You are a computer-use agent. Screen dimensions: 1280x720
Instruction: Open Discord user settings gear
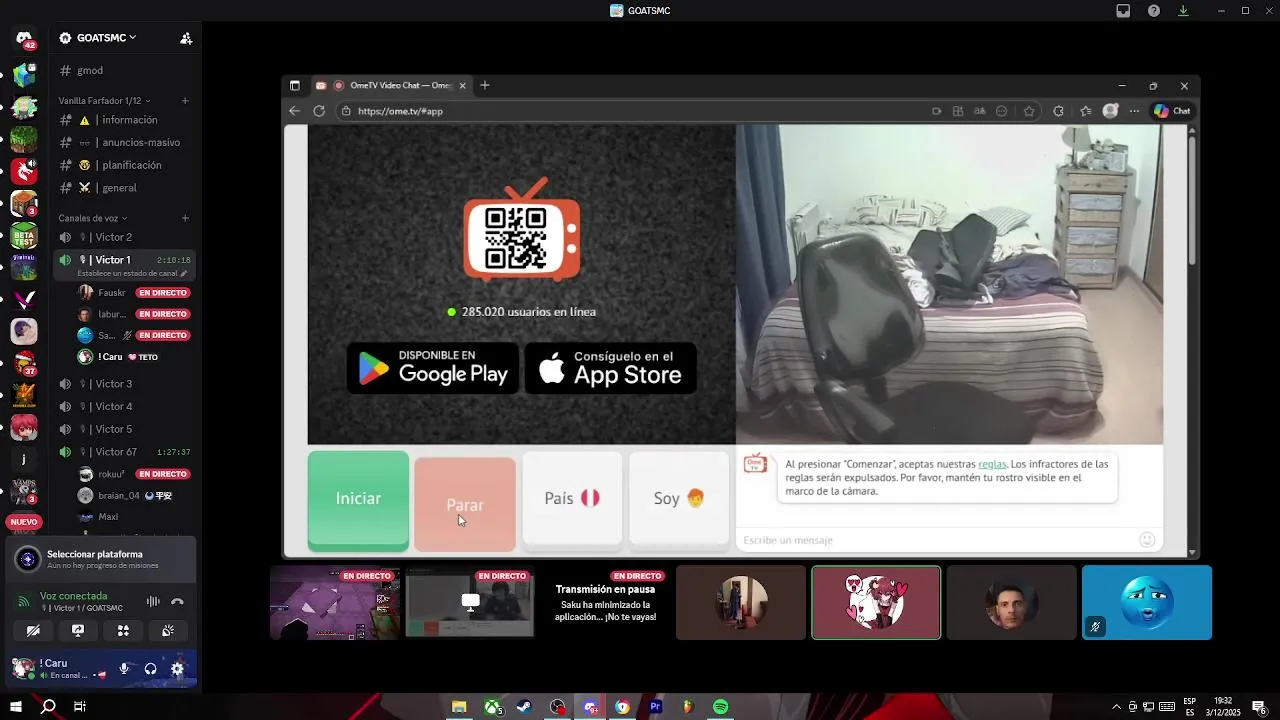(x=177, y=669)
